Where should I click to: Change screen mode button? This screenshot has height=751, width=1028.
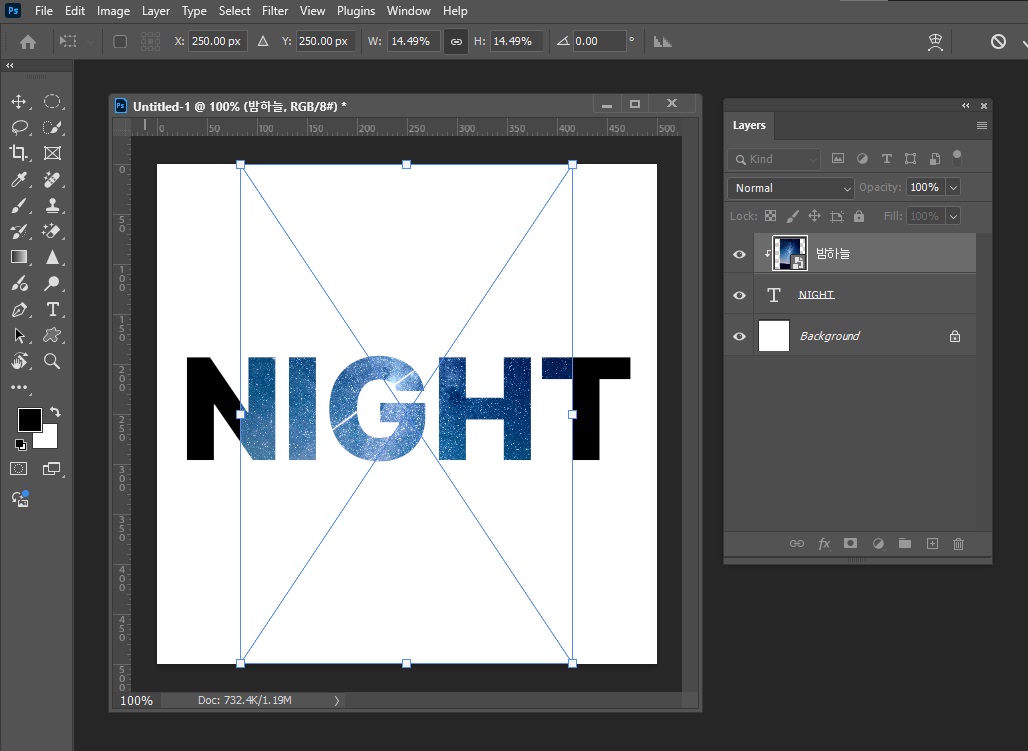pos(51,468)
